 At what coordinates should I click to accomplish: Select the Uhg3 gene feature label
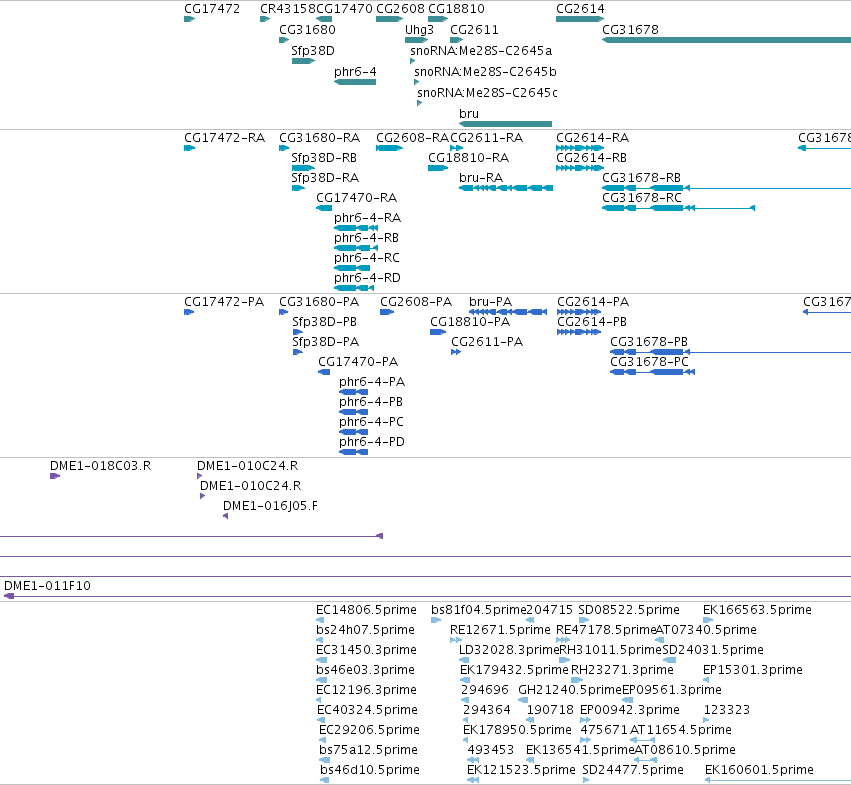click(419, 30)
